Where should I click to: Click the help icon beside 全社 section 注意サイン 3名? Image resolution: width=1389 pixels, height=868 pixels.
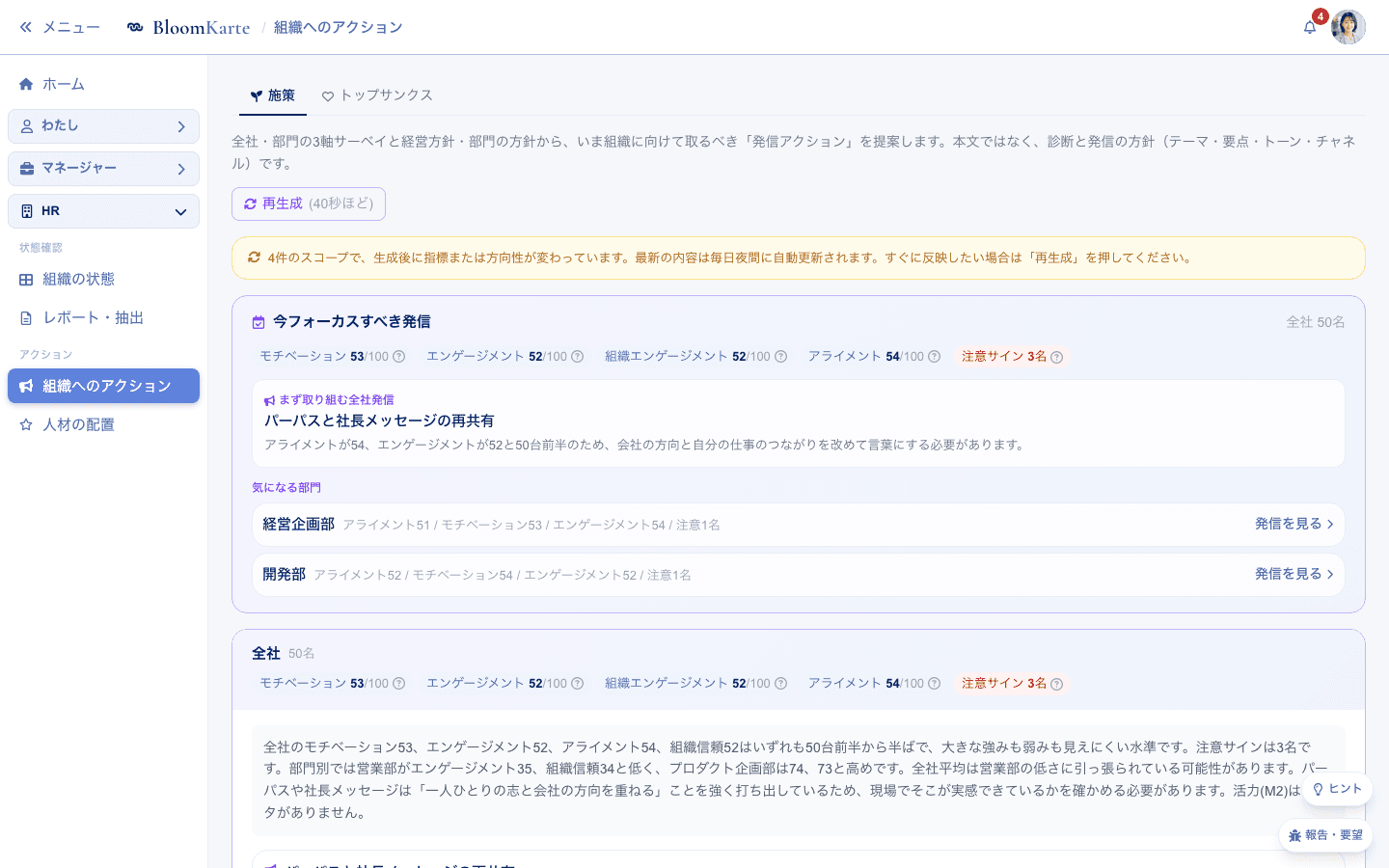tap(1056, 684)
